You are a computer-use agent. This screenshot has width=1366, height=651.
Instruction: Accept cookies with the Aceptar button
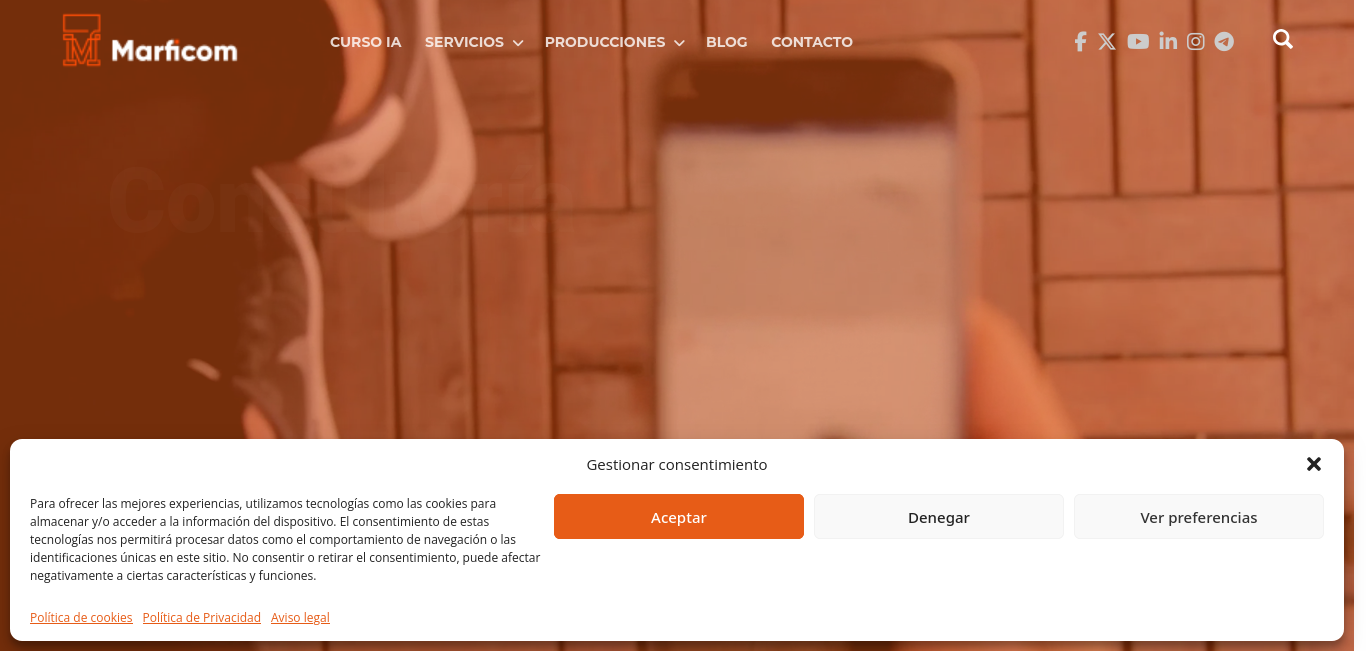(679, 517)
